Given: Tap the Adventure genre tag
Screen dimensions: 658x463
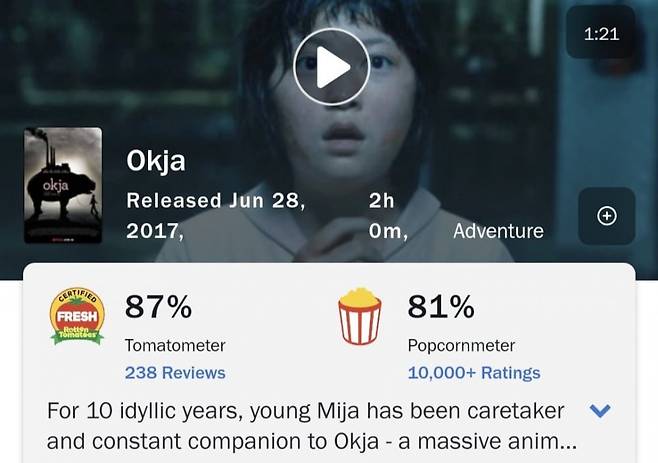Looking at the screenshot, I should click(x=498, y=231).
